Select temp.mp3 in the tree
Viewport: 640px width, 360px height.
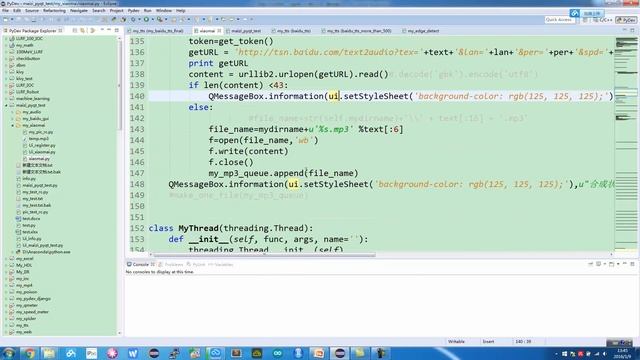[38, 139]
